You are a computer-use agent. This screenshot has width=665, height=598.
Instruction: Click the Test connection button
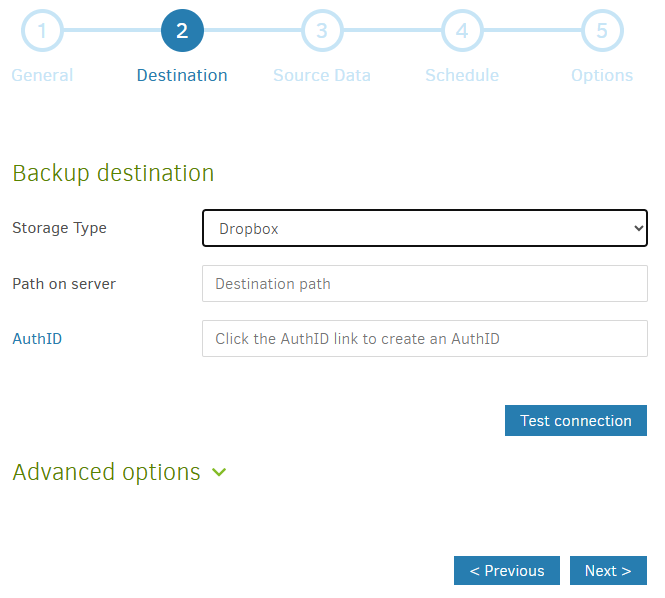point(576,420)
